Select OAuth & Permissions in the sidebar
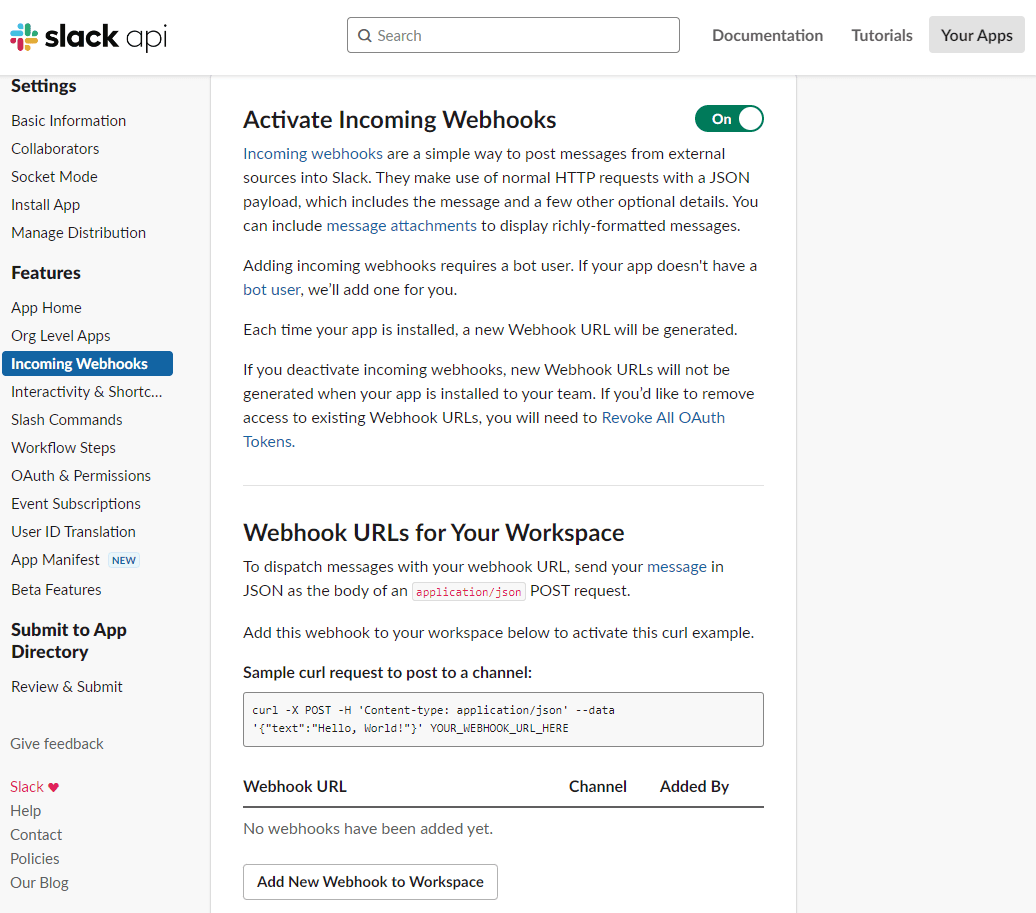 pyautogui.click(x=81, y=476)
